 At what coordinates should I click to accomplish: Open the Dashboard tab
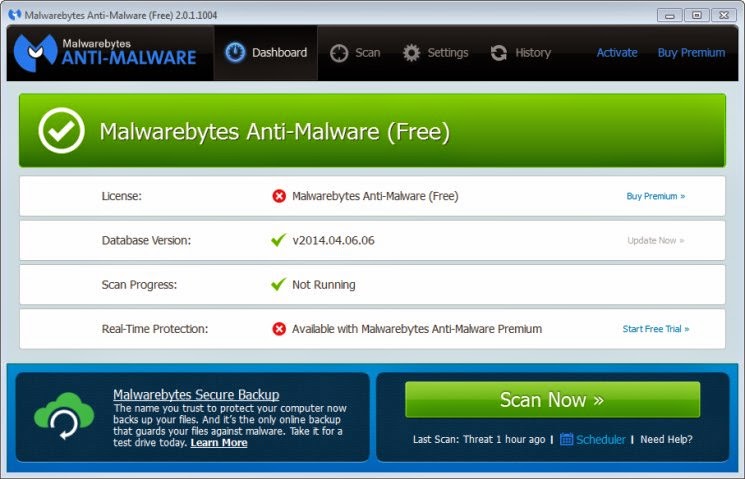pyautogui.click(x=266, y=53)
